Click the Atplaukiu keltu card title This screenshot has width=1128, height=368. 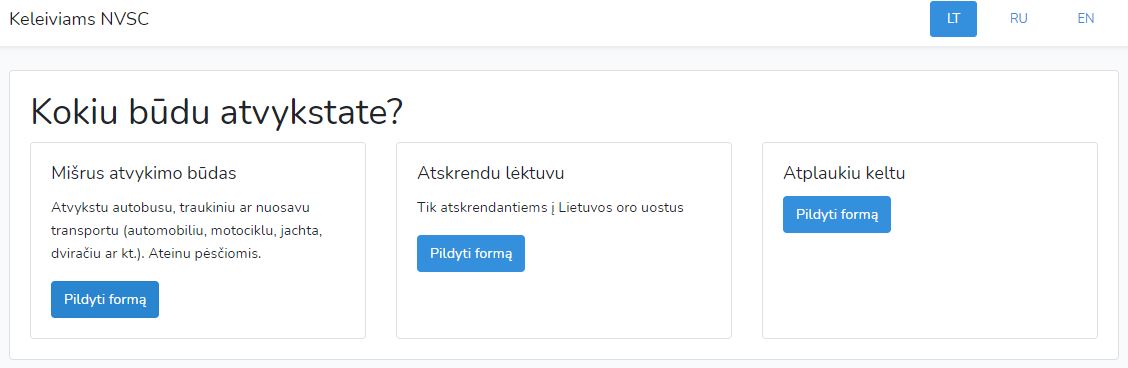(844, 173)
